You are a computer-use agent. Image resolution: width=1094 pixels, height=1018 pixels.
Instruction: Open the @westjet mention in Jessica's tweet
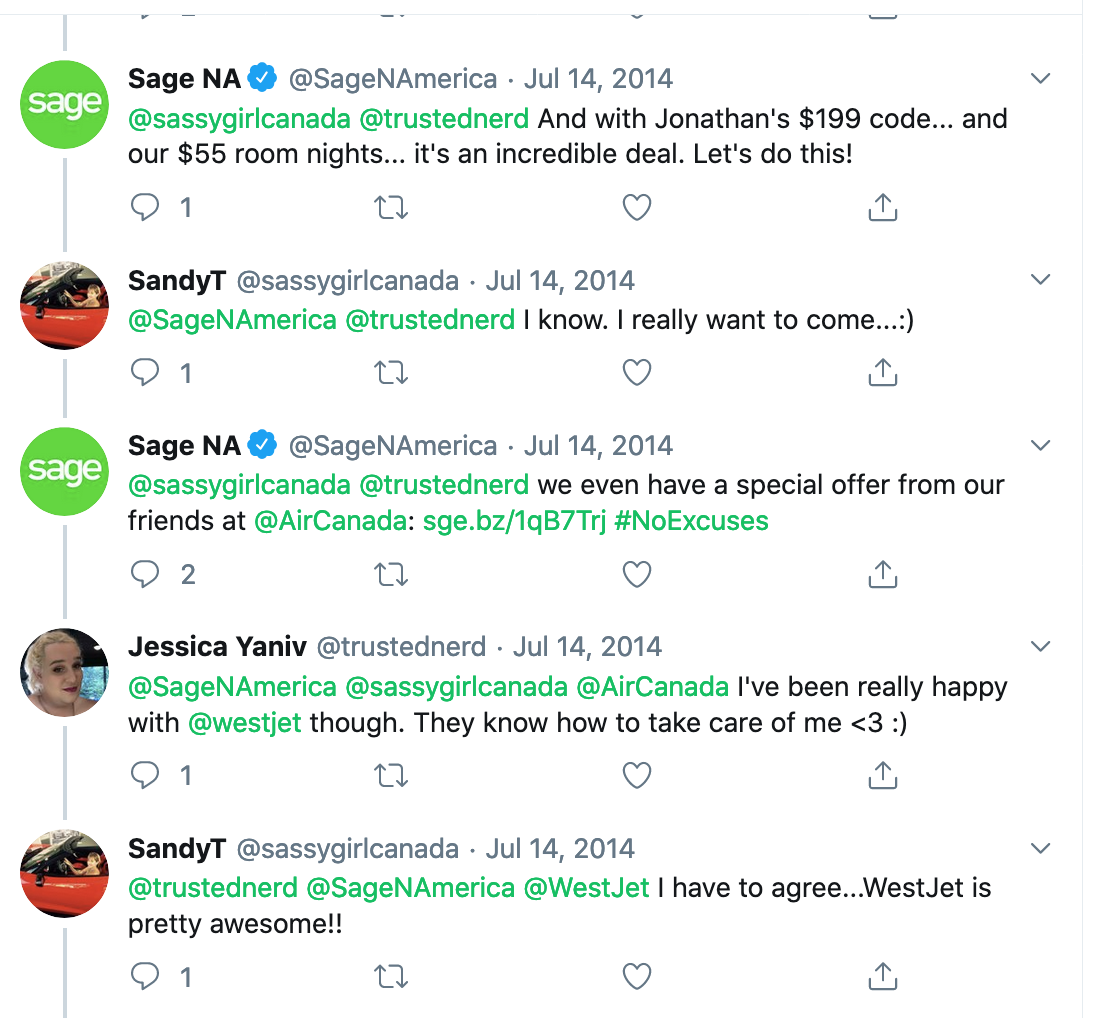pos(245,723)
